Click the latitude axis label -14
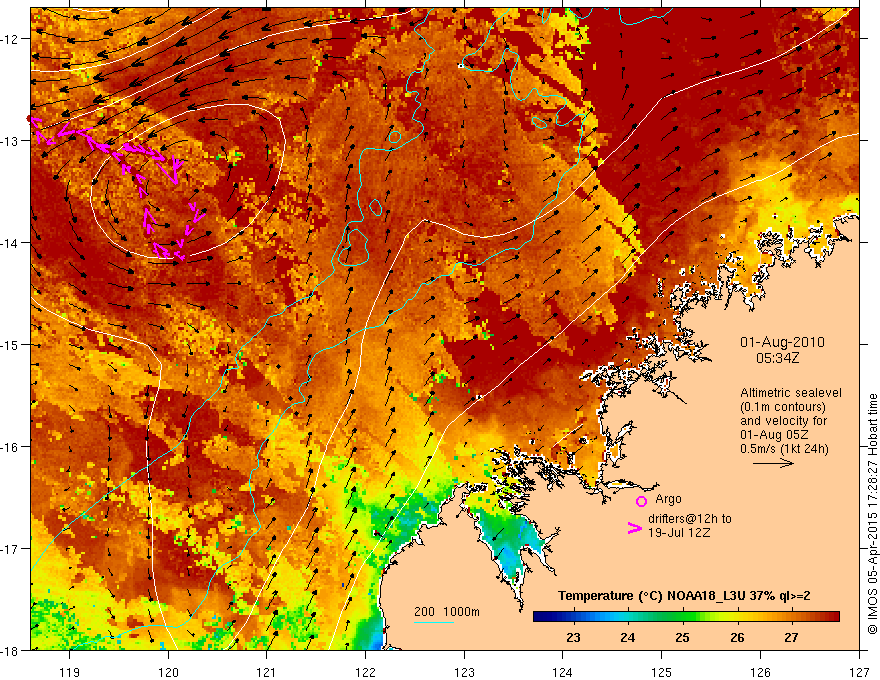880x680 pixels. pyautogui.click(x=11, y=243)
